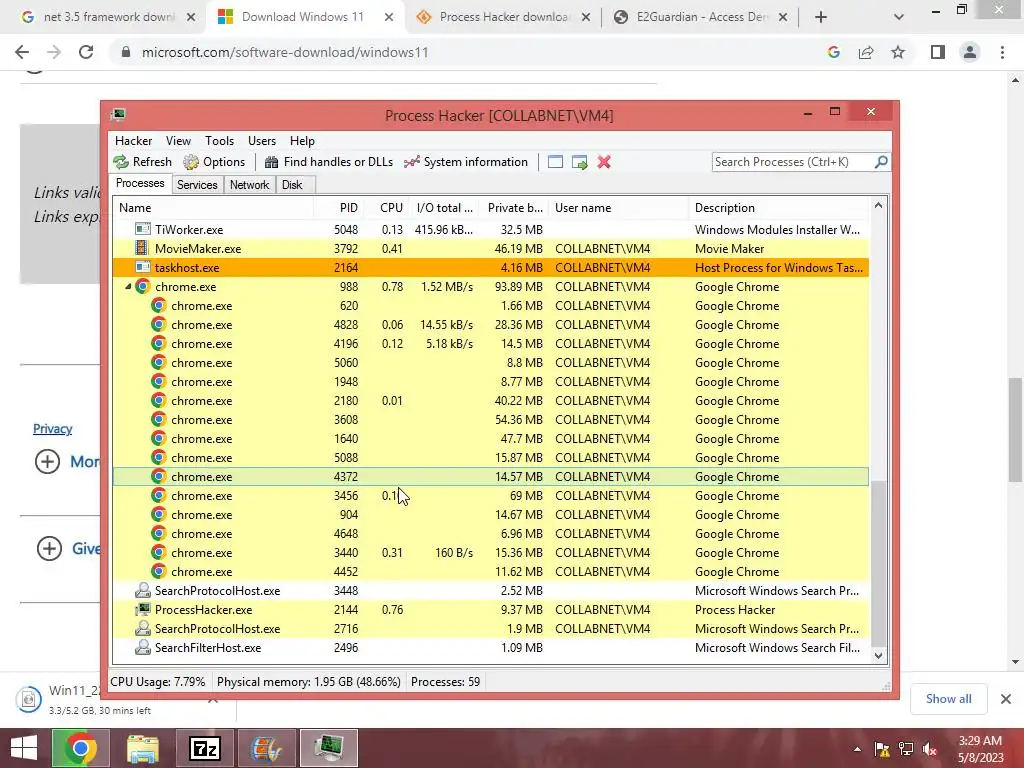This screenshot has width=1024, height=768.
Task: Click CPU Usage in status bar
Action: [x=157, y=682]
